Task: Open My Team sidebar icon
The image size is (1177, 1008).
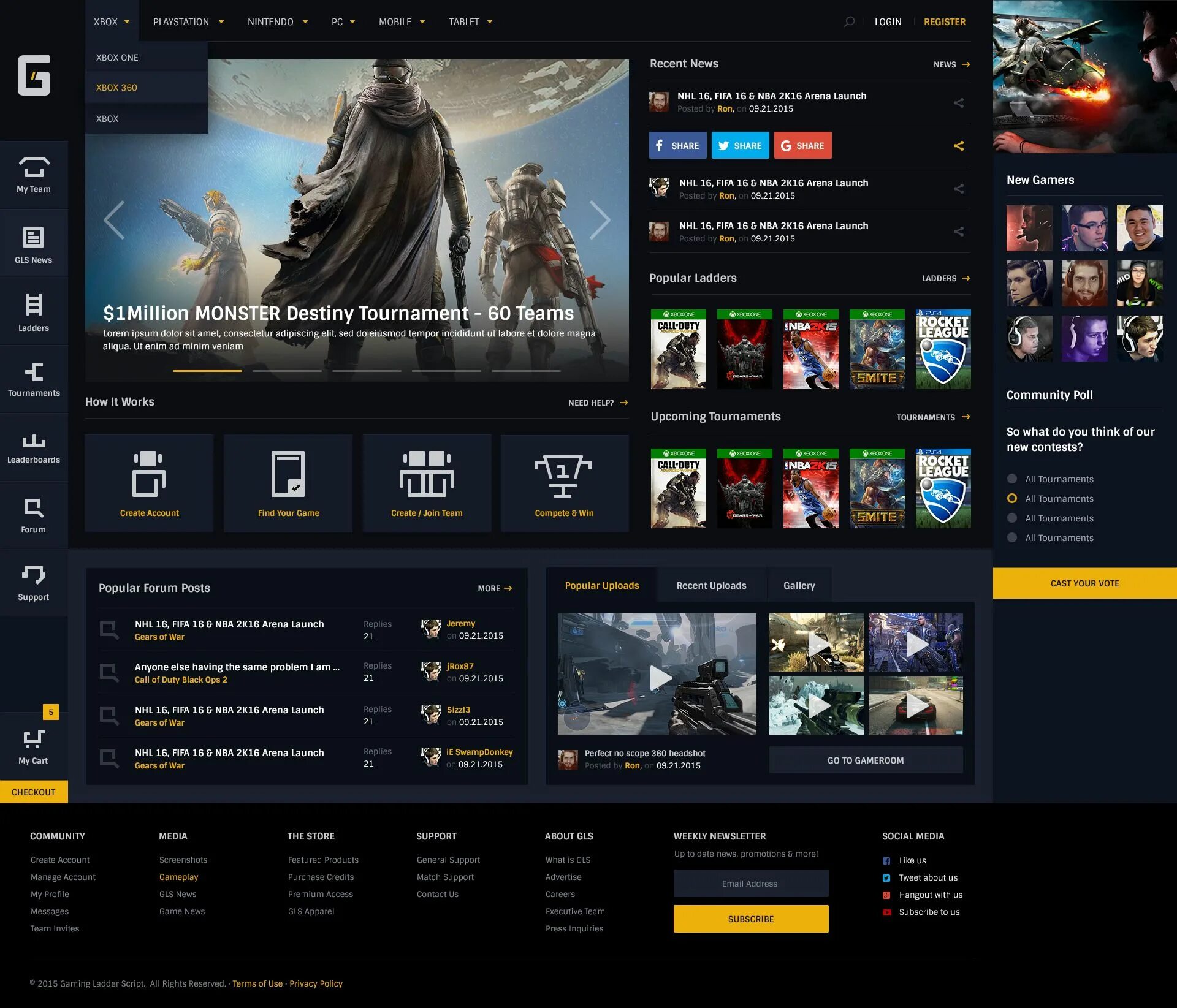Action: [x=34, y=167]
